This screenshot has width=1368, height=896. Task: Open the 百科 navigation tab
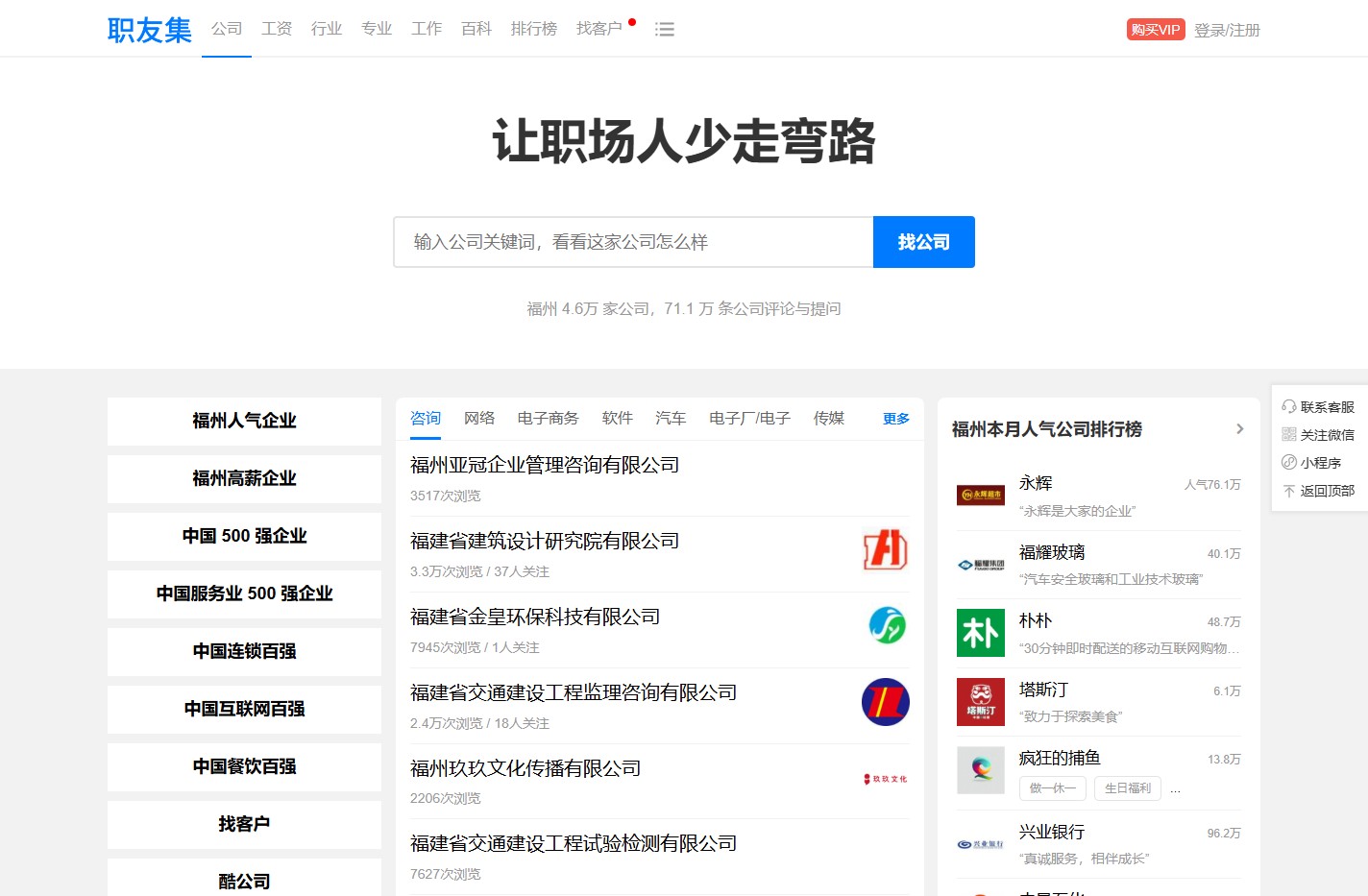click(x=476, y=29)
